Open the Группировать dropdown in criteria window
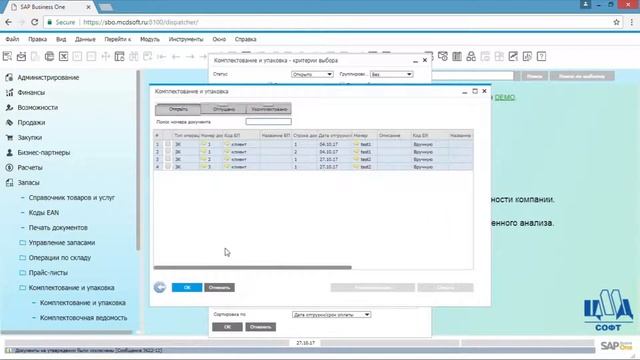 click(x=391, y=74)
